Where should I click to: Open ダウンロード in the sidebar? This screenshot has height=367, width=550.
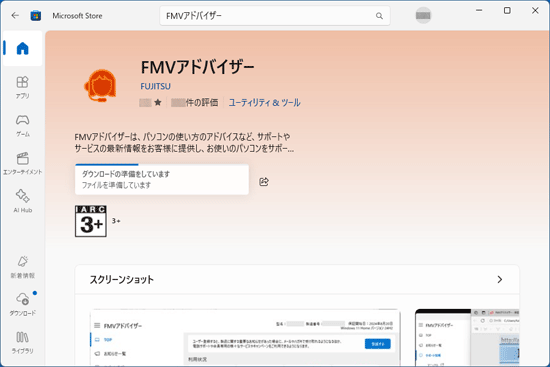pyautogui.click(x=22, y=305)
